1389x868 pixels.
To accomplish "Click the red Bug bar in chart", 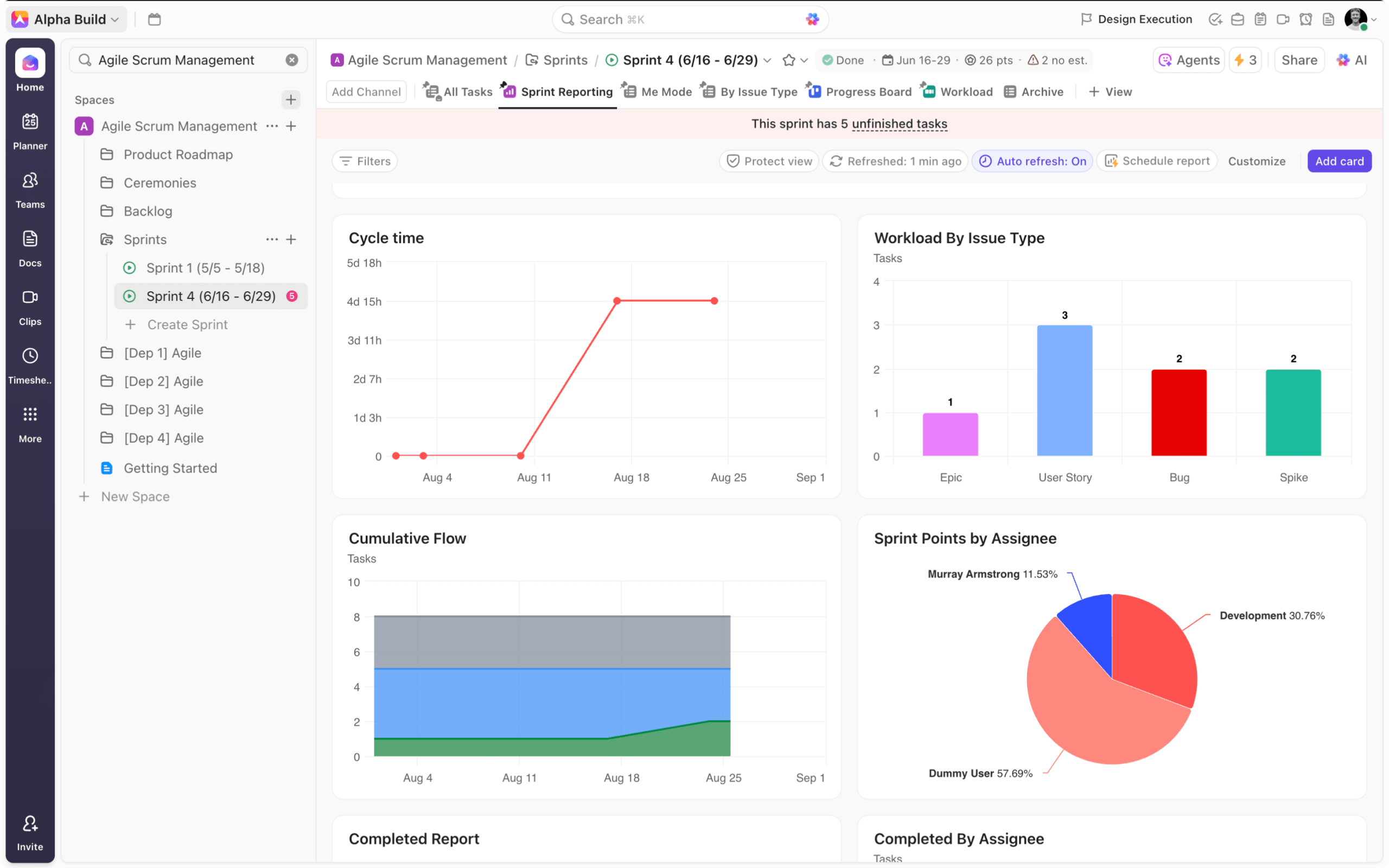I will click(x=1179, y=413).
